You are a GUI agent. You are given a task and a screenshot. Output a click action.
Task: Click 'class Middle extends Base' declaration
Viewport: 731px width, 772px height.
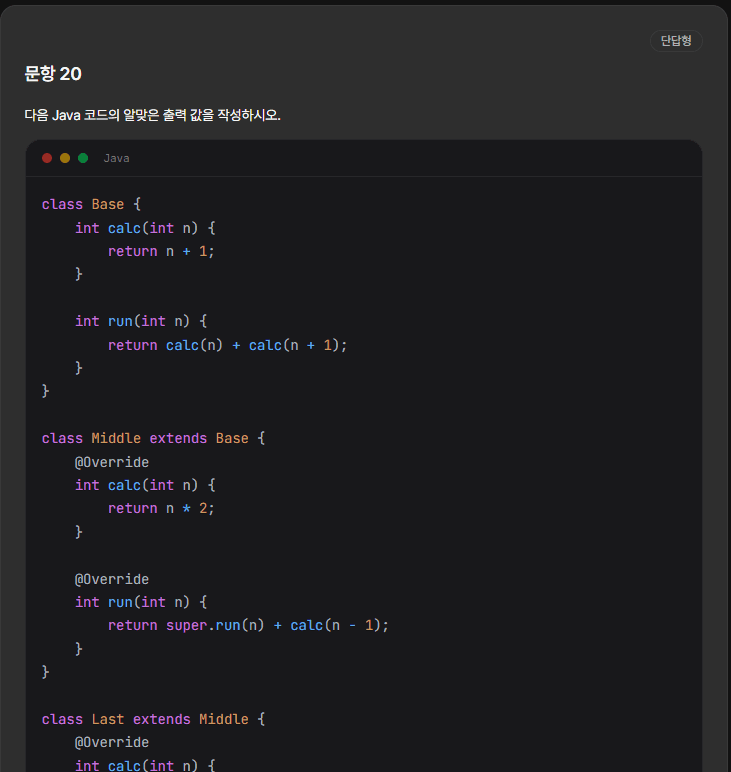154,438
